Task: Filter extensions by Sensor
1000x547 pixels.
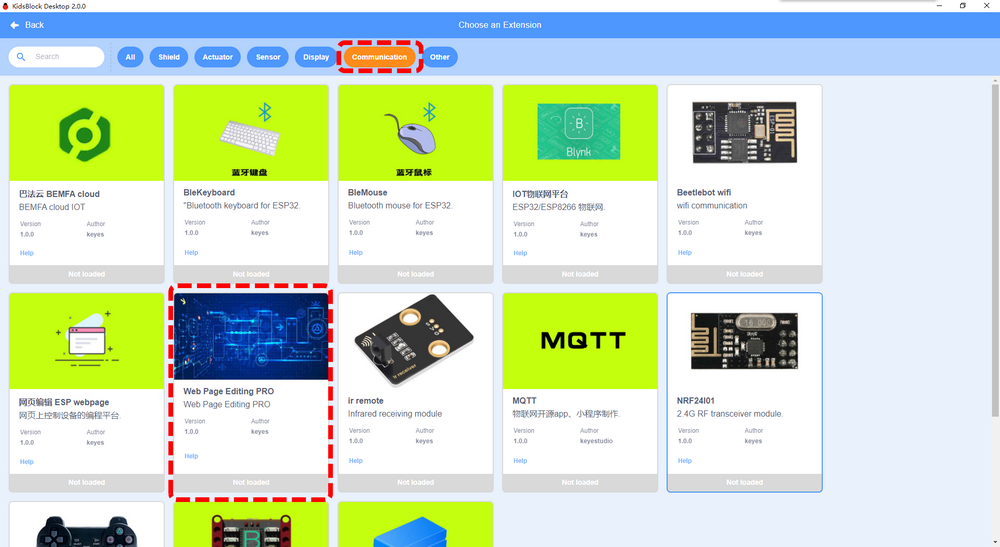Action: click(x=268, y=57)
